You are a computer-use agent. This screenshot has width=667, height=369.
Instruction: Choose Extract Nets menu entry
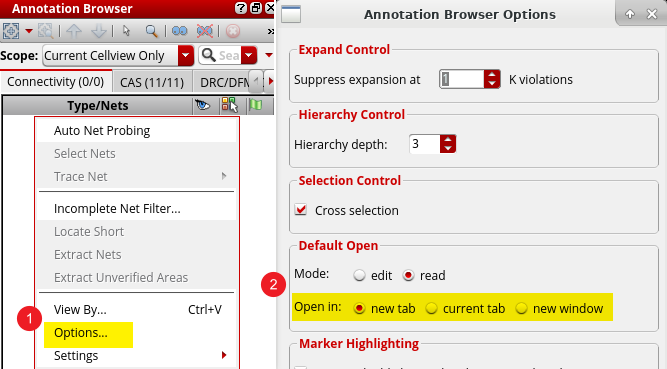tap(137, 255)
